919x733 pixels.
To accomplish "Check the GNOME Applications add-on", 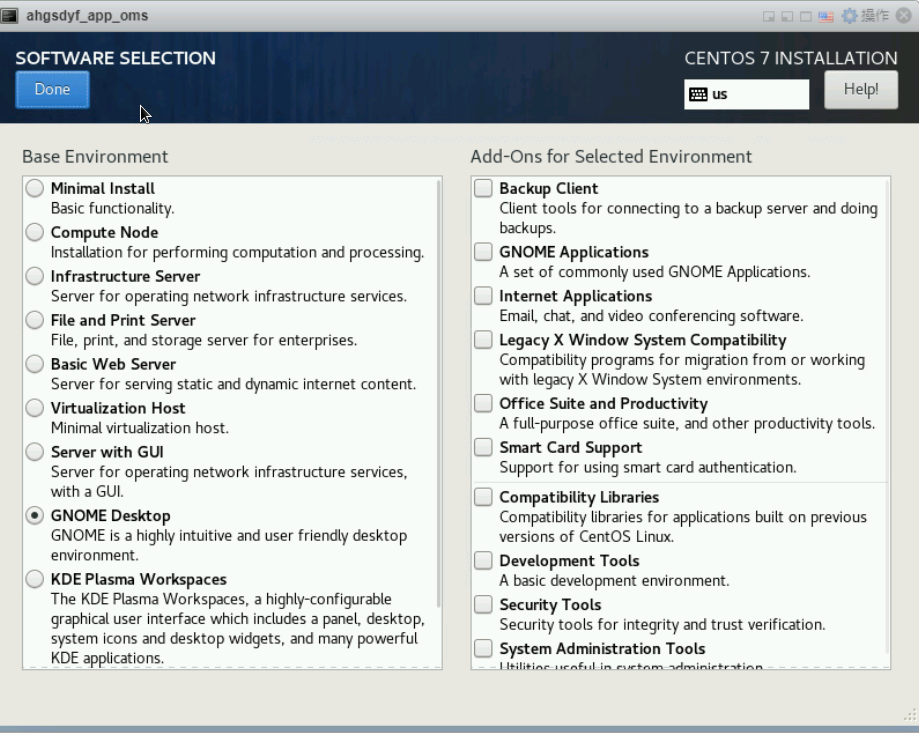I will pyautogui.click(x=483, y=252).
